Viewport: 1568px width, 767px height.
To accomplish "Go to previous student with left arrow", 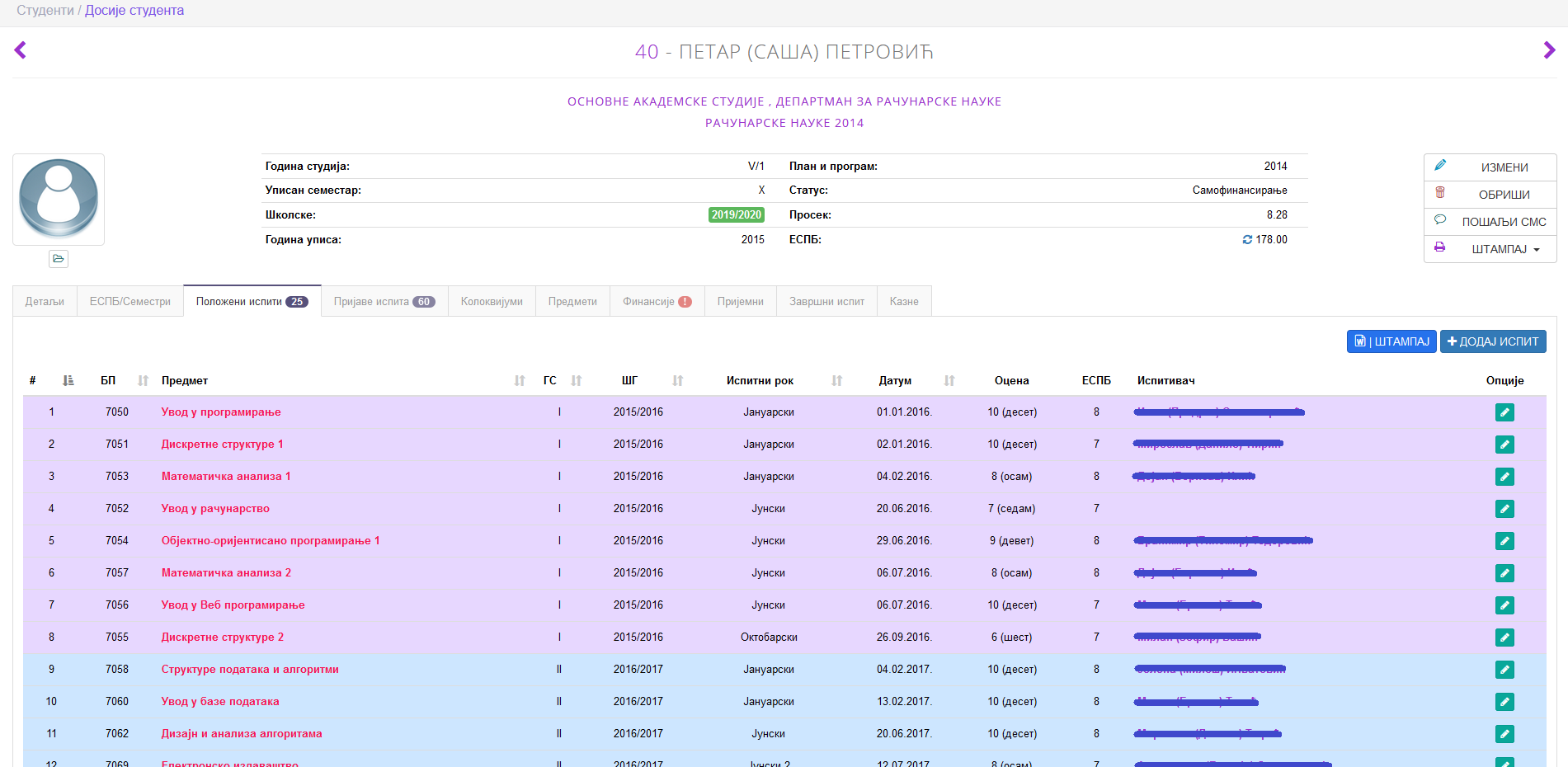I will [x=21, y=50].
